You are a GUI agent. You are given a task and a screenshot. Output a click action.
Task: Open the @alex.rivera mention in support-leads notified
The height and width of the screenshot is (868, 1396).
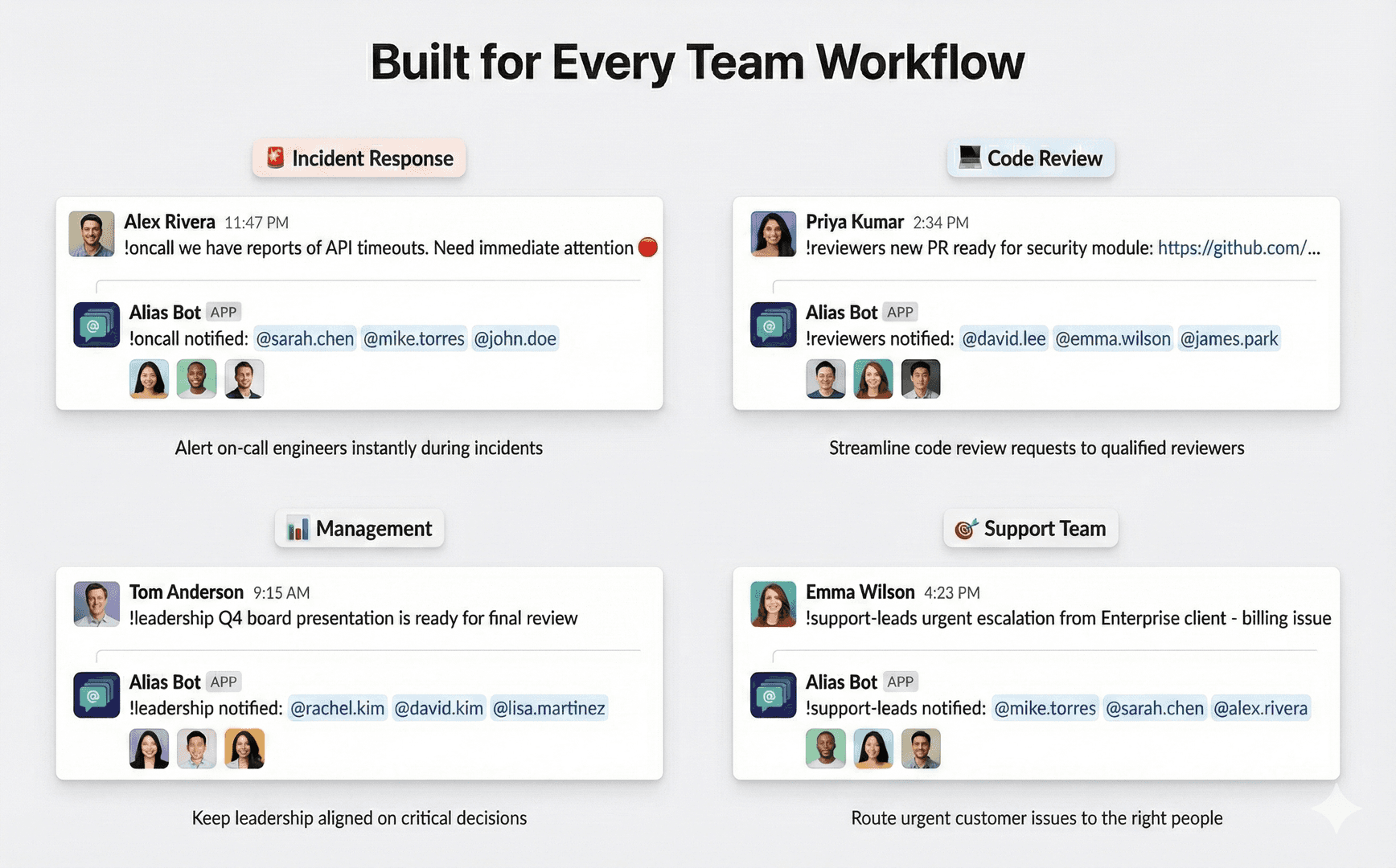coord(1260,709)
